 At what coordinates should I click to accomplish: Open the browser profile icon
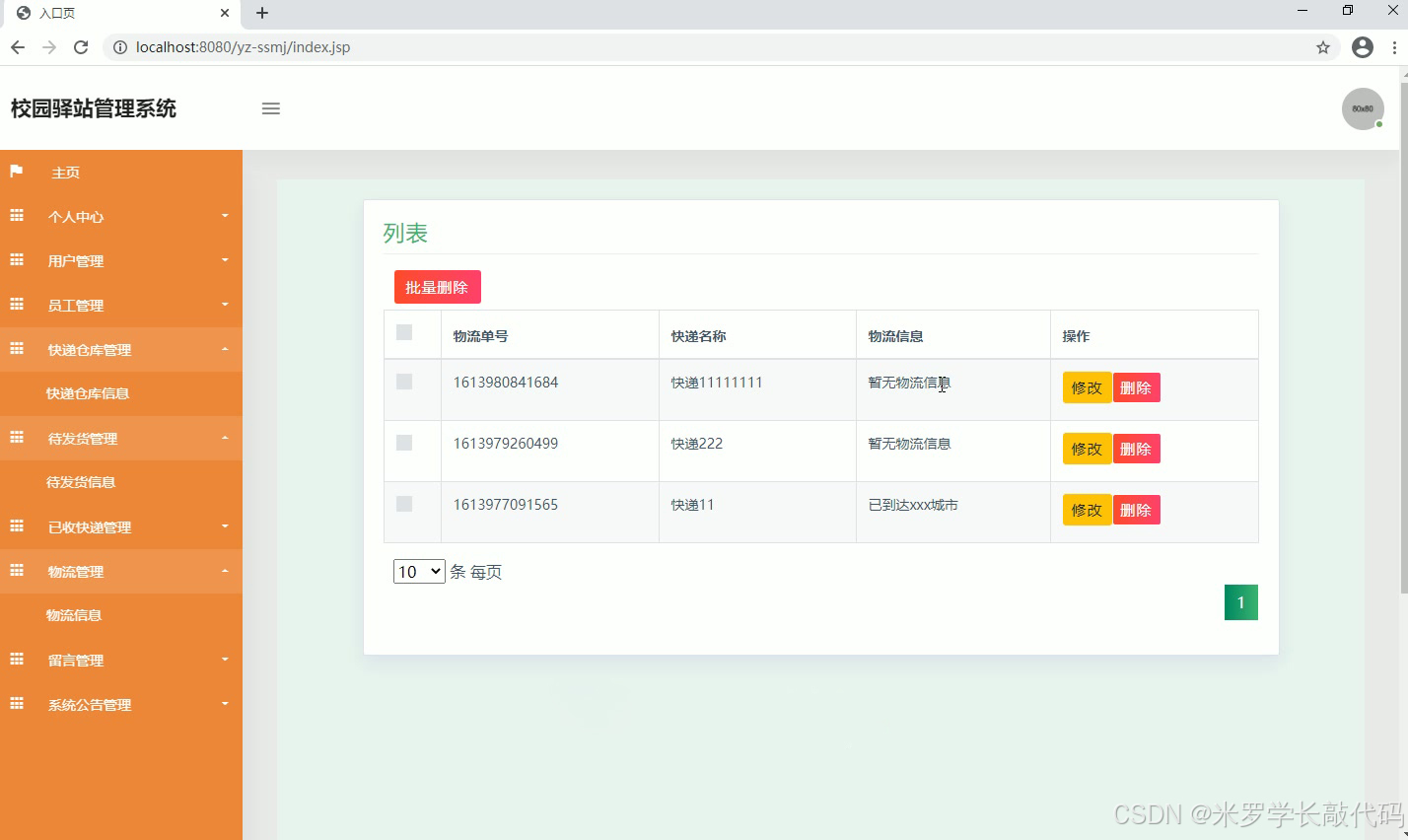coord(1363,47)
